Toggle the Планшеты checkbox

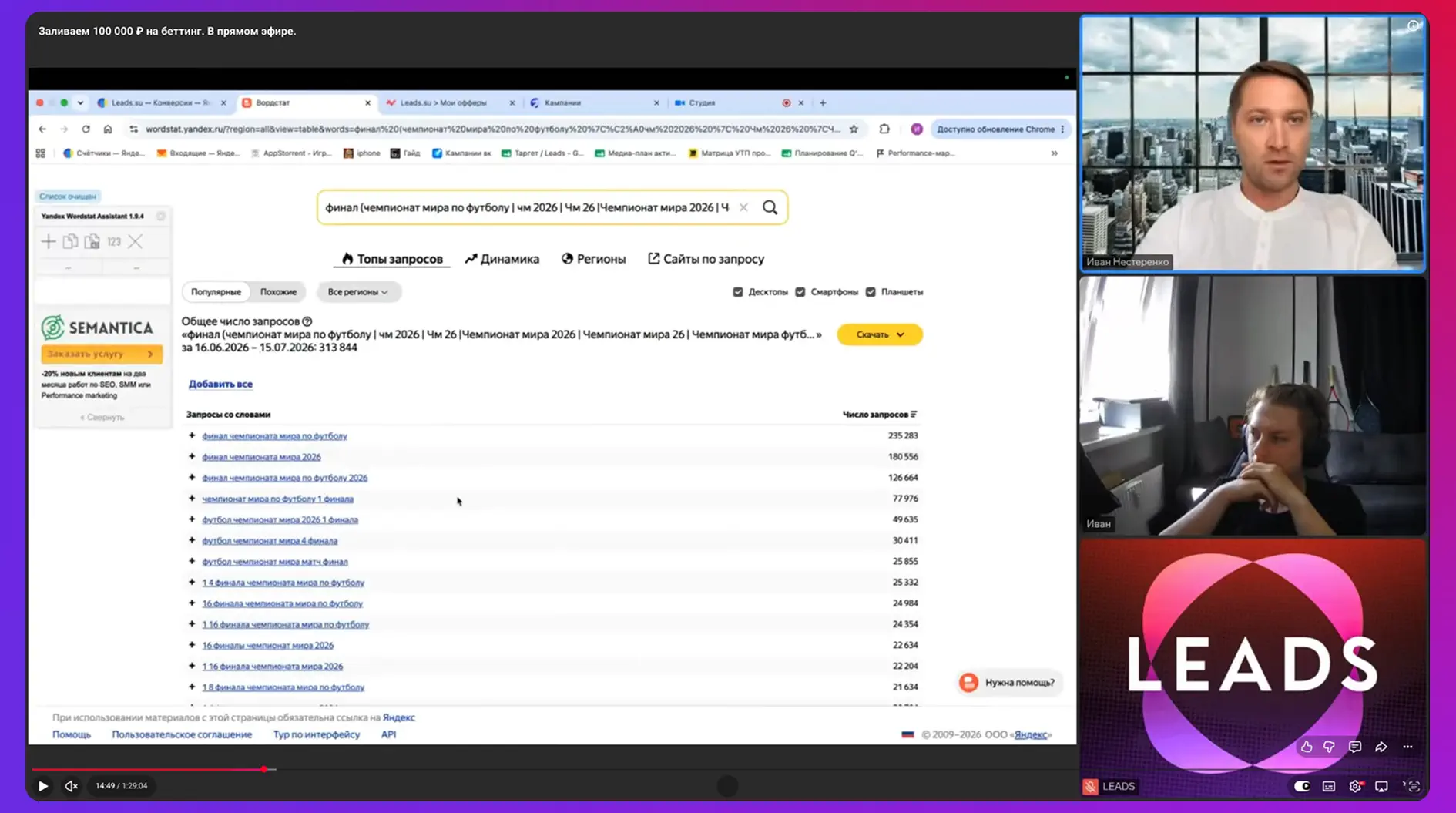click(x=871, y=292)
